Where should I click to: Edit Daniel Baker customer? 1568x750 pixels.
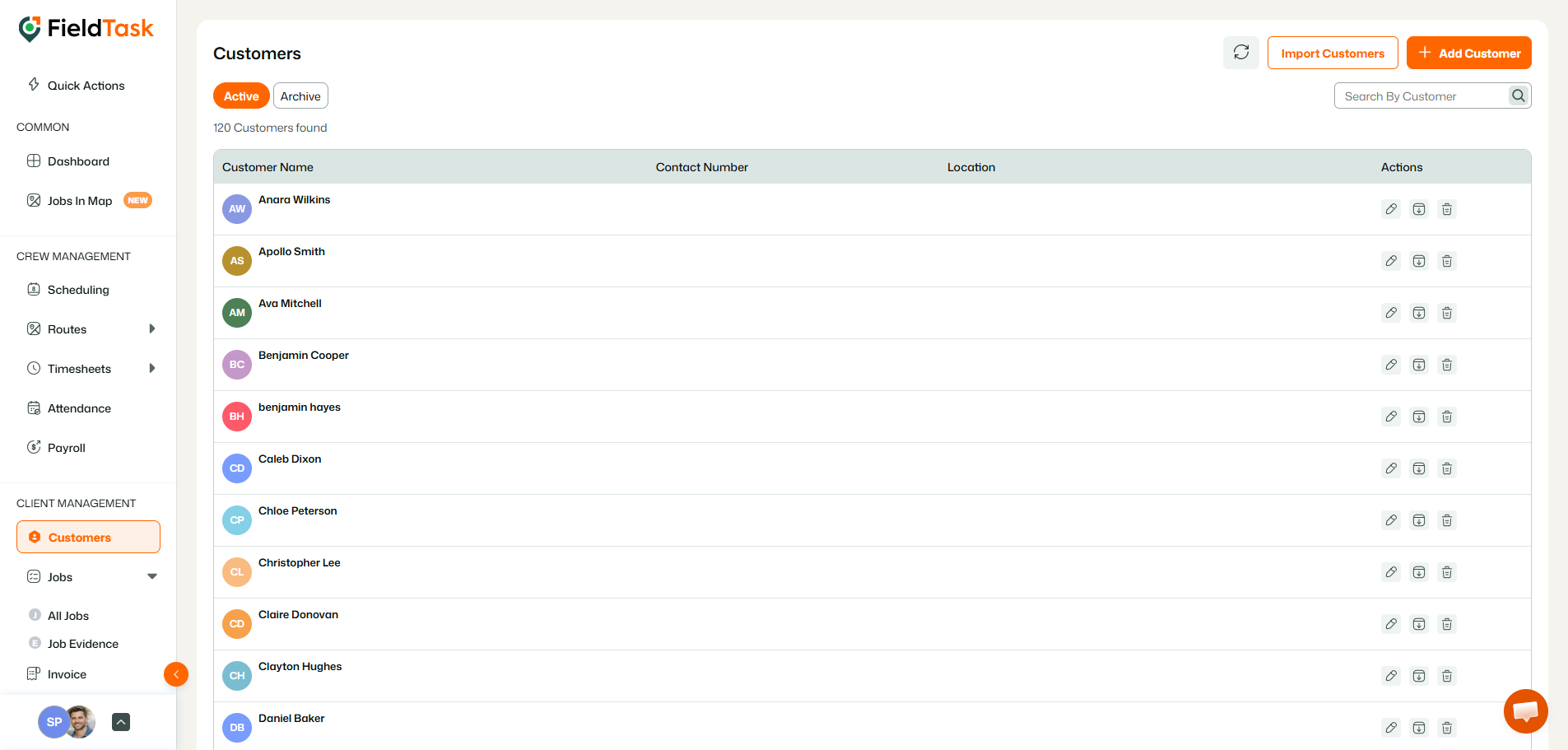tap(1391, 728)
